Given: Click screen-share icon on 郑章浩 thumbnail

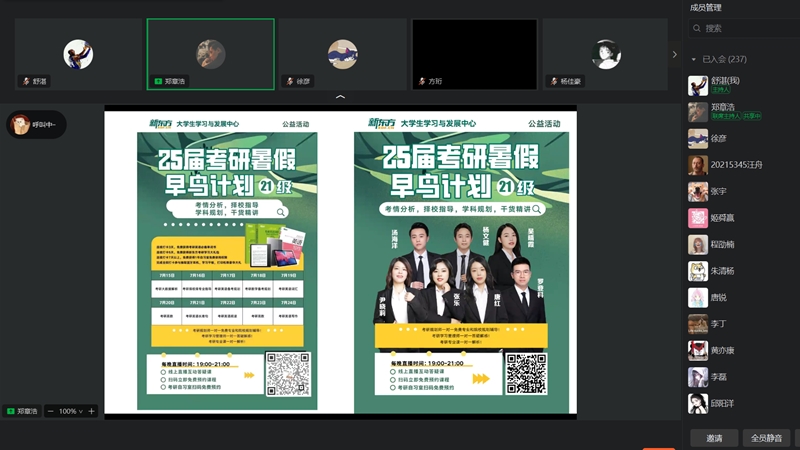Looking at the screenshot, I should [158, 81].
